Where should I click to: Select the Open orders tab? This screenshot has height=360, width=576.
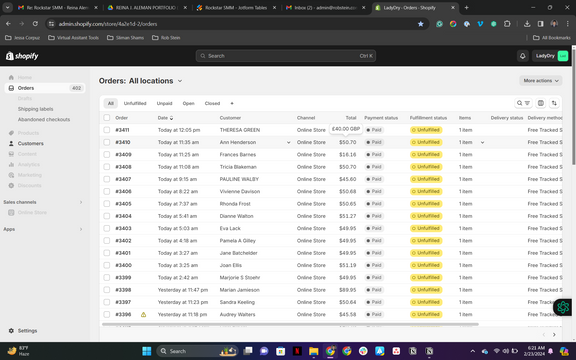click(x=188, y=104)
